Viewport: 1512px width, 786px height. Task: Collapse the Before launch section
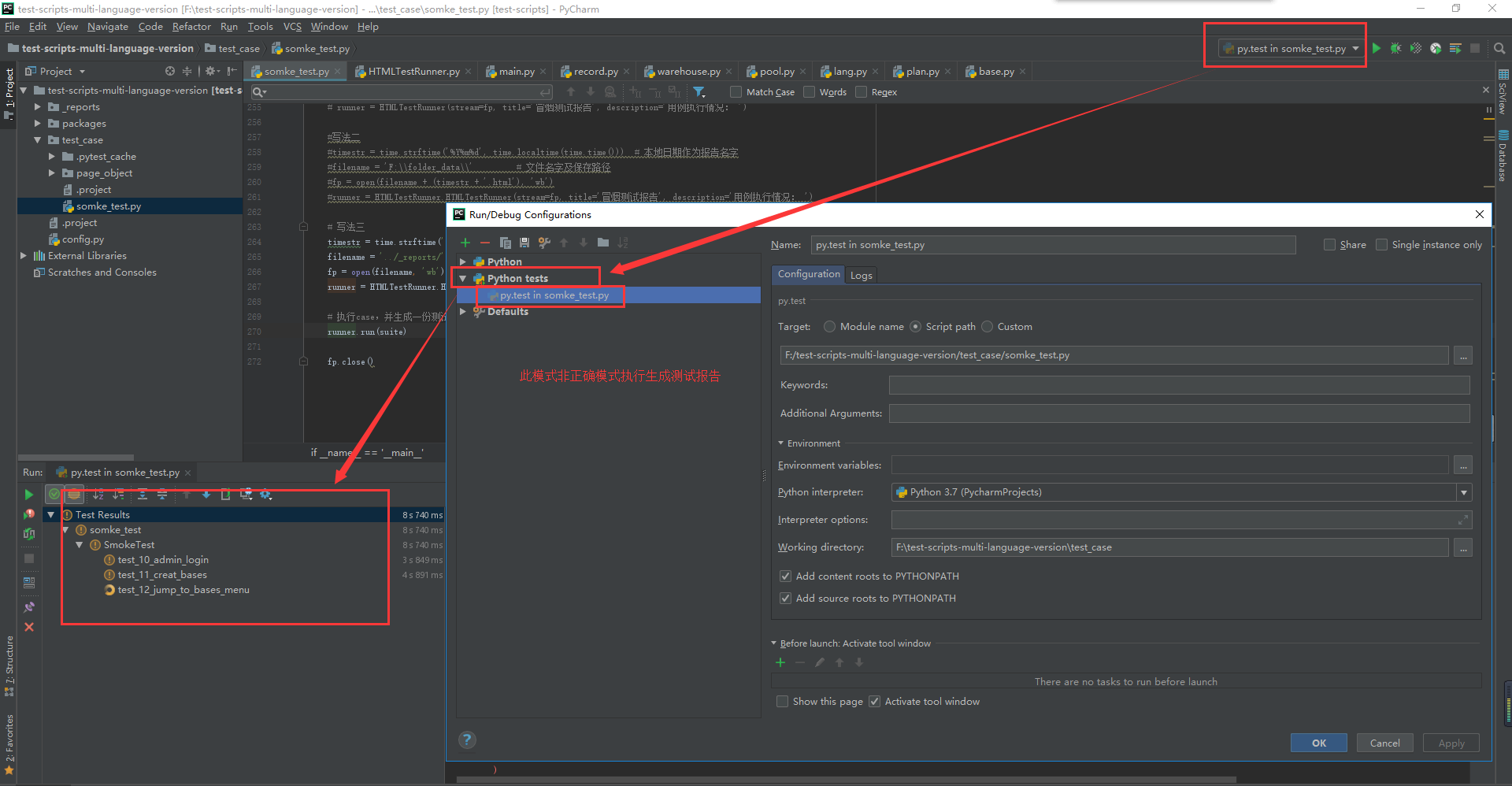[x=774, y=643]
